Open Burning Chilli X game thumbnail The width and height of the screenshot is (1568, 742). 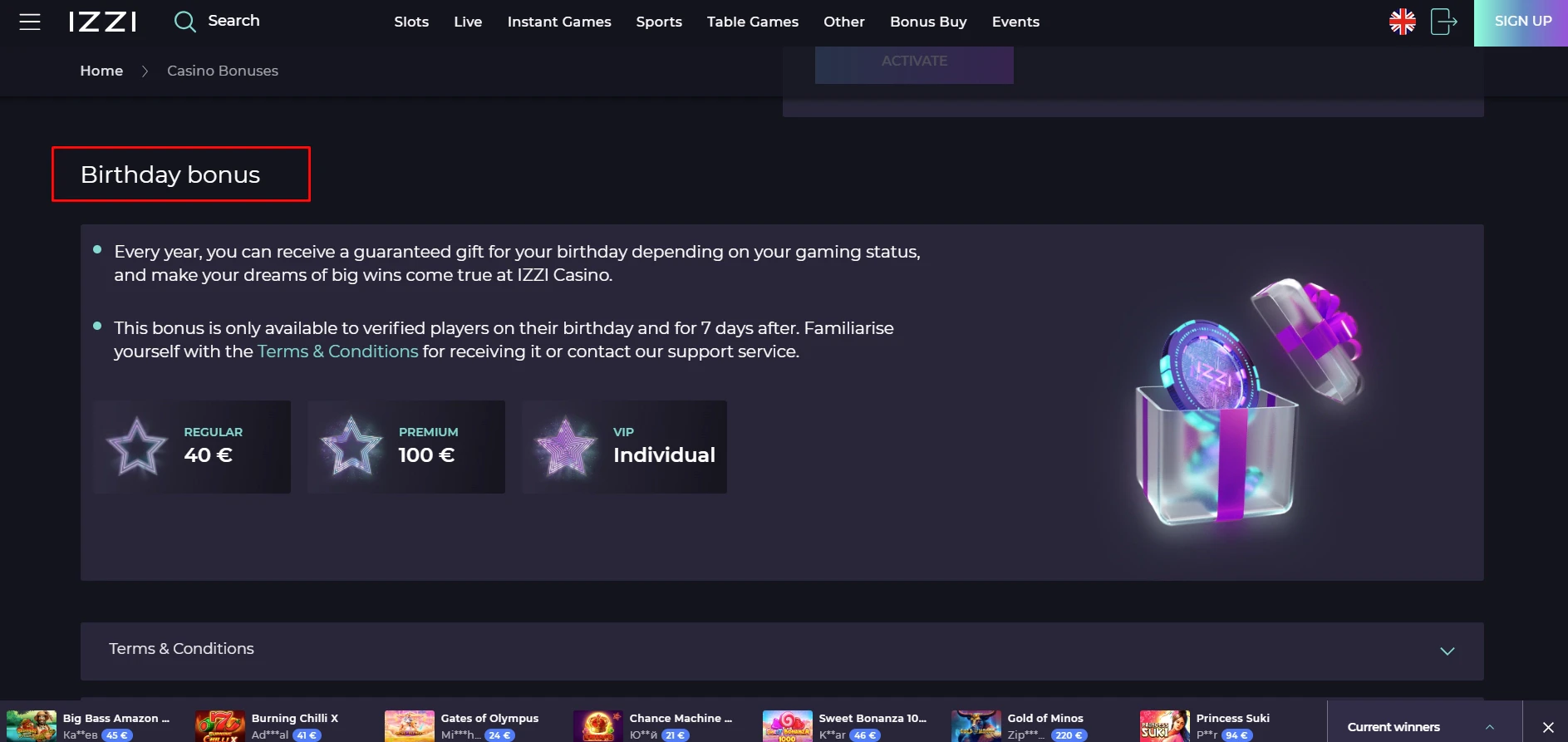tap(220, 726)
